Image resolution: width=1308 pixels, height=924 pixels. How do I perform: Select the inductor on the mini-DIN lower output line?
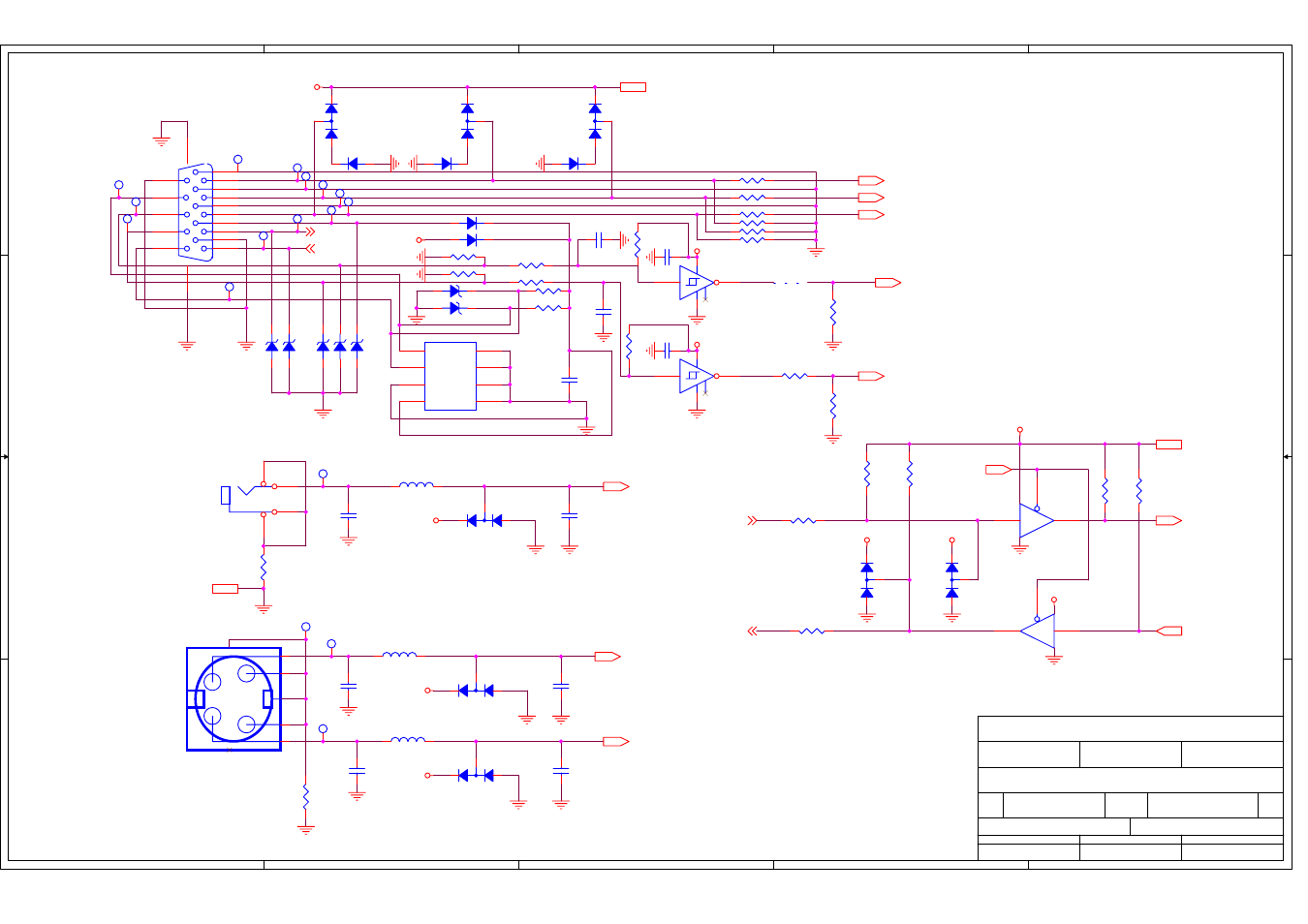point(408,740)
